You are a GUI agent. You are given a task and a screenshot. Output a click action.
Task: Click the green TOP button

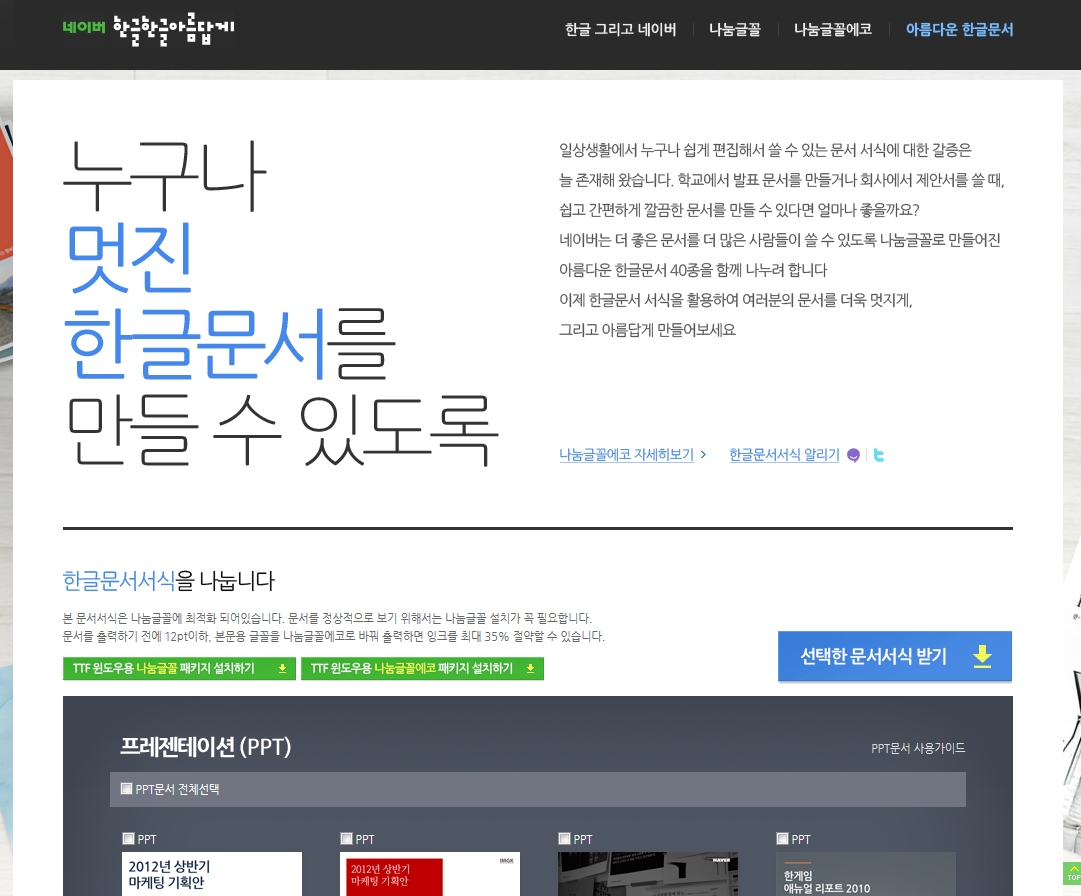click(x=1072, y=873)
